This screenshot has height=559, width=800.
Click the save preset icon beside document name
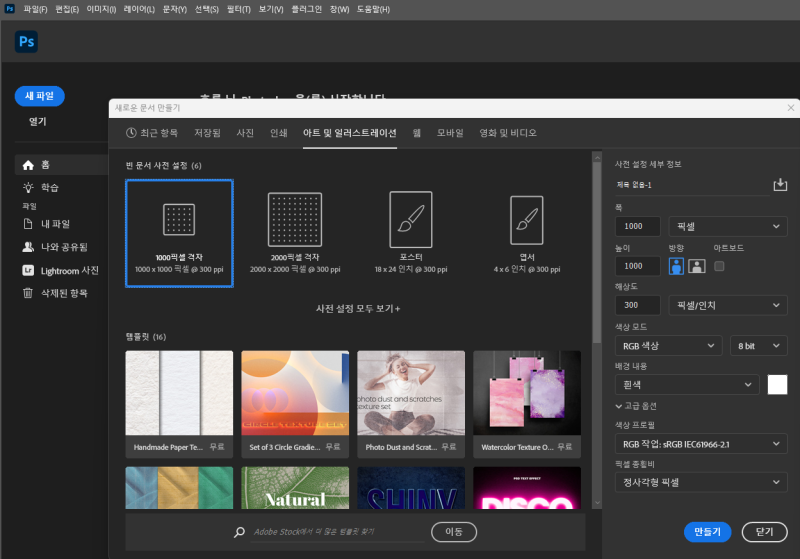click(x=780, y=185)
